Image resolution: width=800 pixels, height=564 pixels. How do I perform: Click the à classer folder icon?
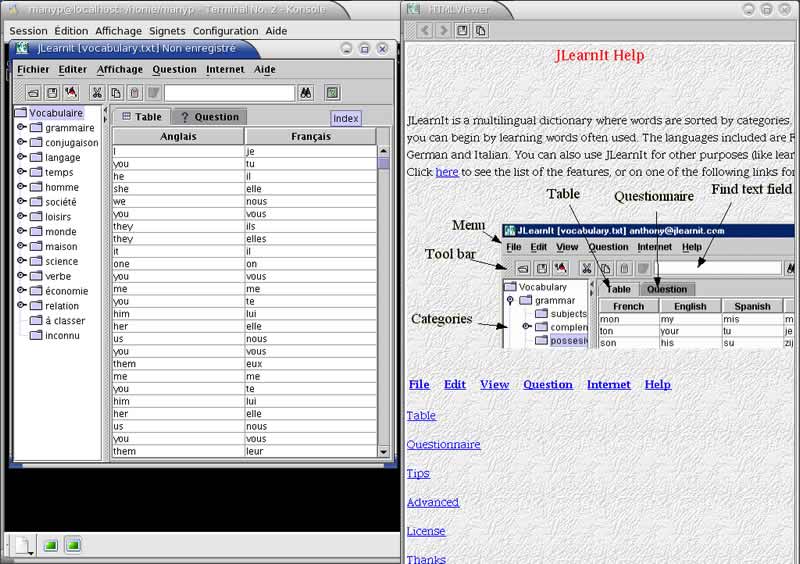coord(36,321)
